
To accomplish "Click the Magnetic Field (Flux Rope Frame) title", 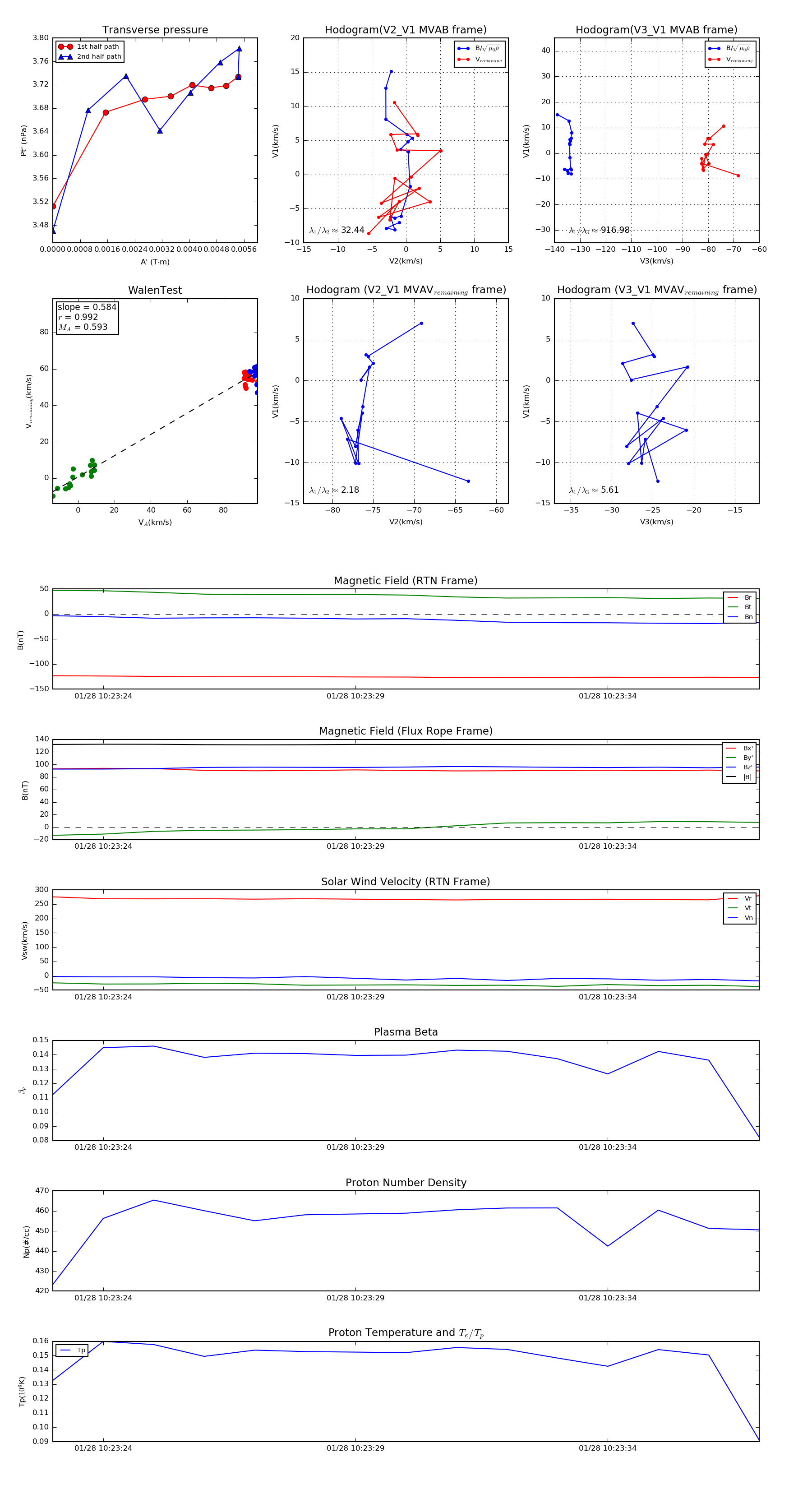I will (x=406, y=731).
